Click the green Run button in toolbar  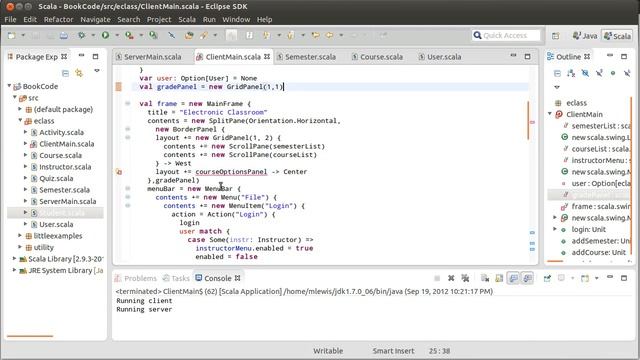[x=105, y=36]
